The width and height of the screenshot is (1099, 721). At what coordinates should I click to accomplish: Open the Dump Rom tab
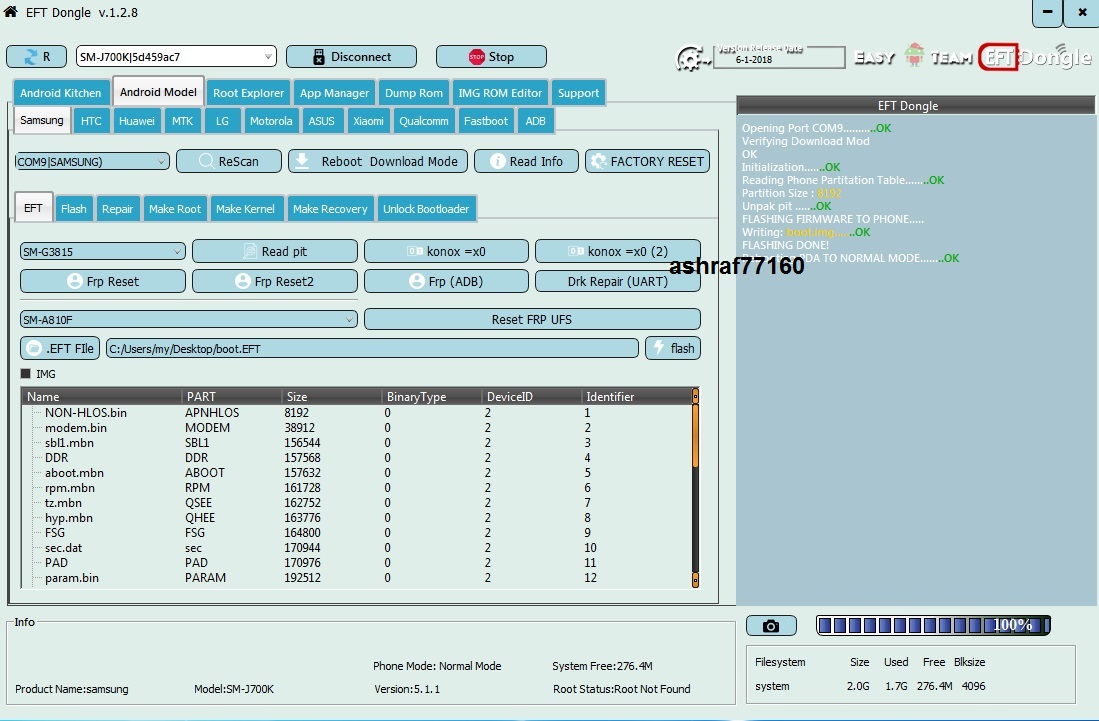pos(414,92)
